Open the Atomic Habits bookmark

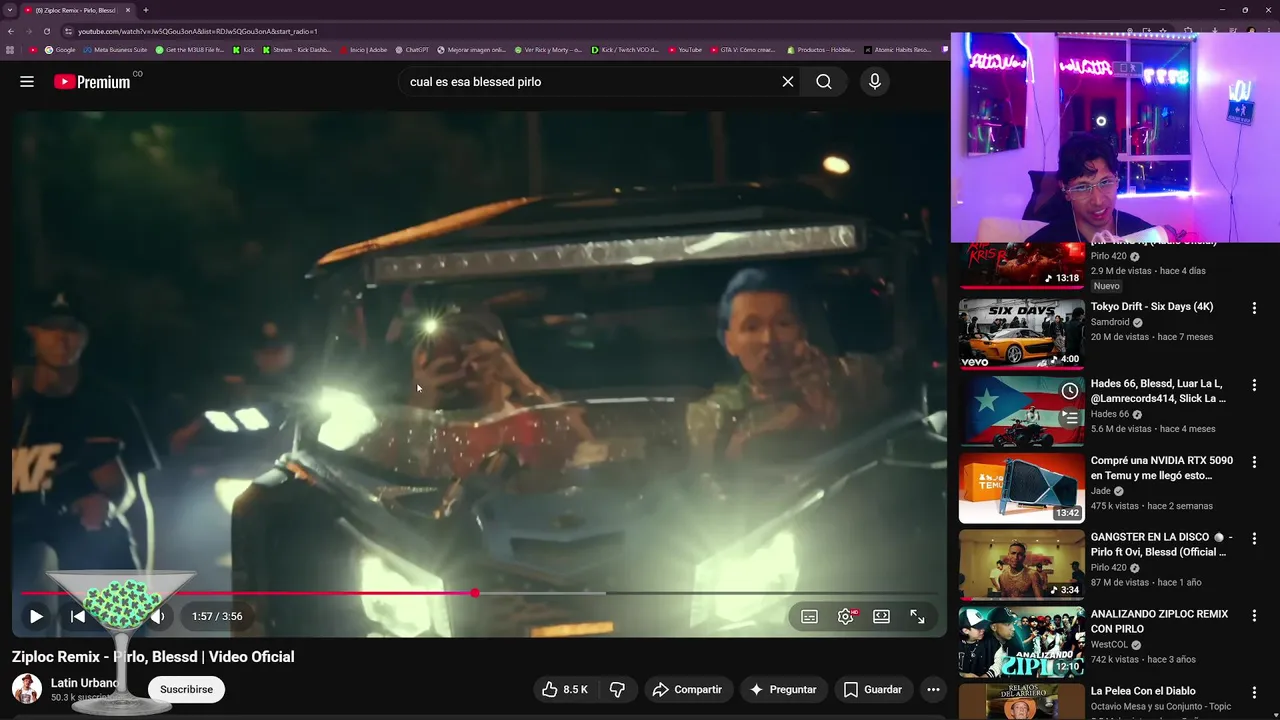[x=897, y=49]
